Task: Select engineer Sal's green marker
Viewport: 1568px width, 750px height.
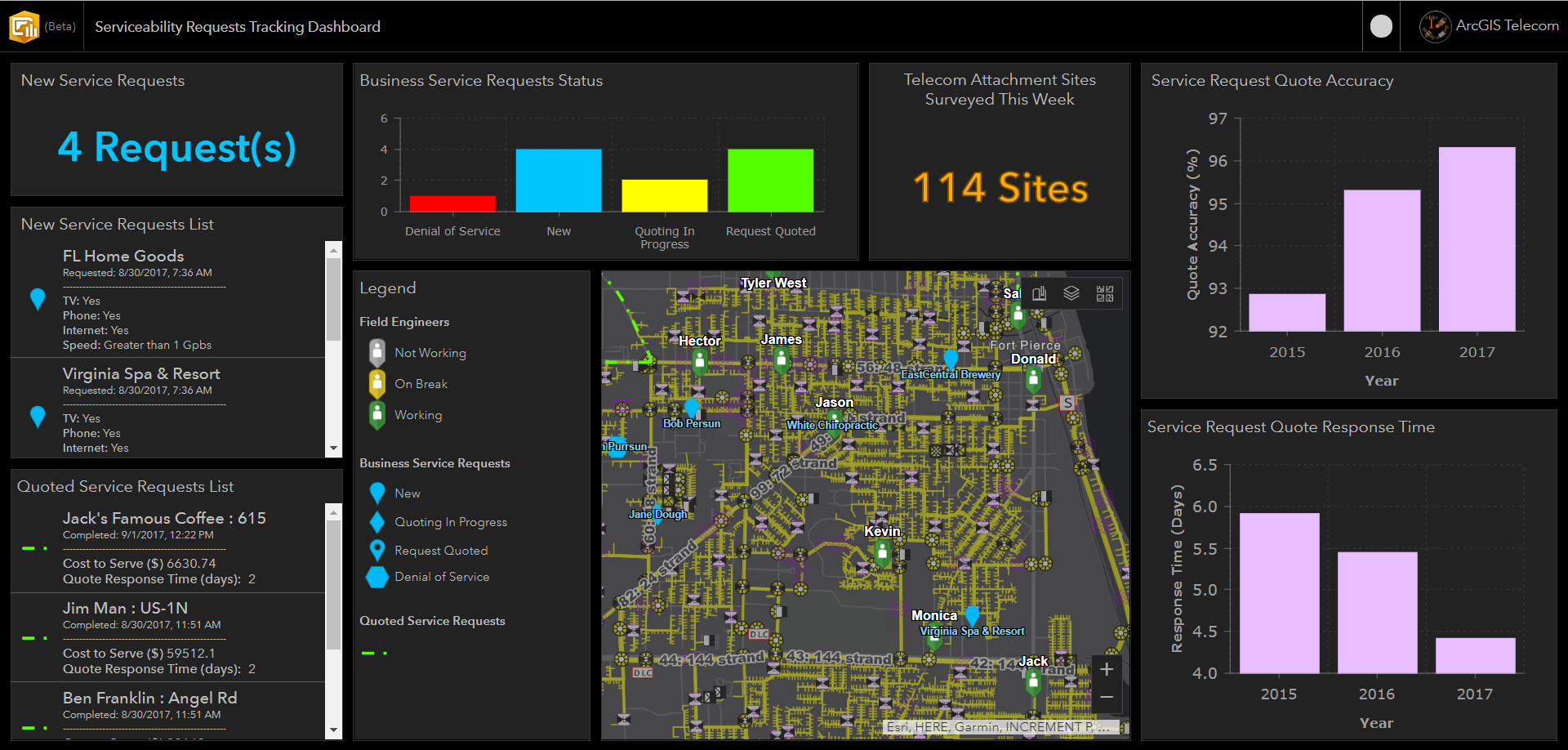Action: pos(1018,315)
